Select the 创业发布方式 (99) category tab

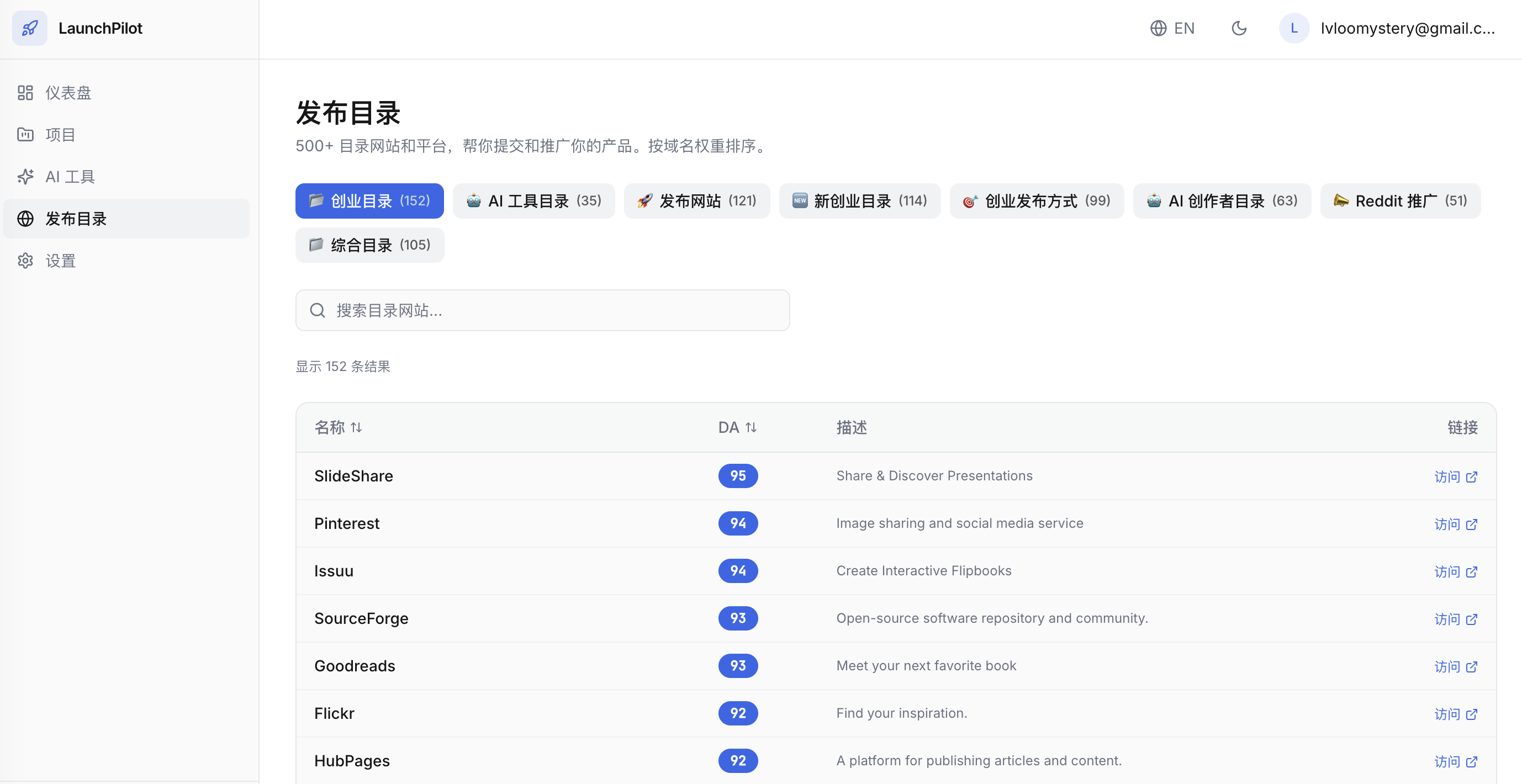[1037, 201]
